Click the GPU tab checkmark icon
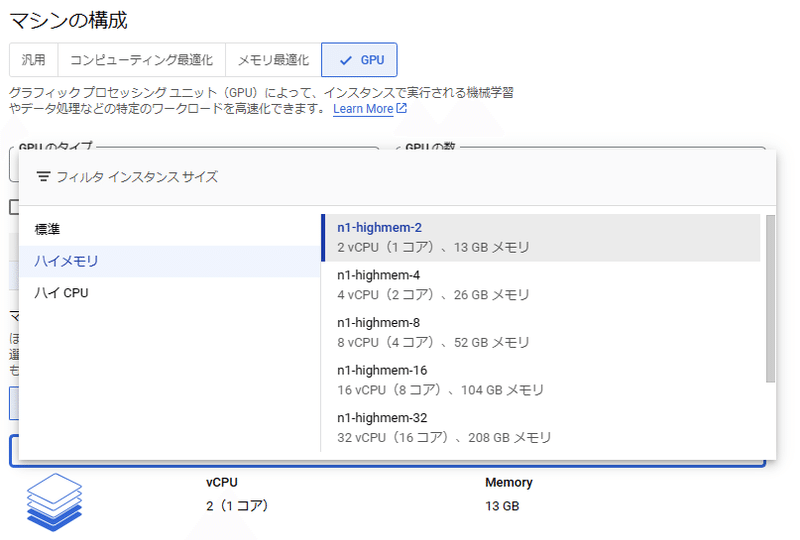This screenshot has width=800, height=540. [x=346, y=60]
